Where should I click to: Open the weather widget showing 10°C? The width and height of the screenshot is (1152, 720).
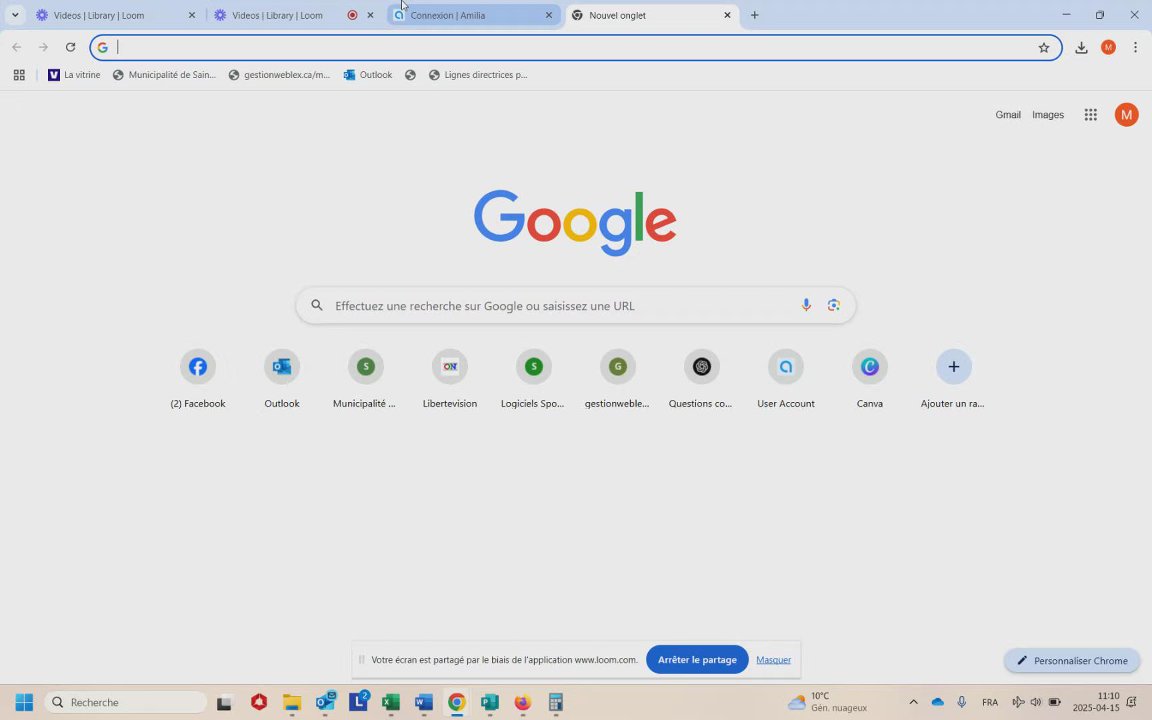click(827, 702)
